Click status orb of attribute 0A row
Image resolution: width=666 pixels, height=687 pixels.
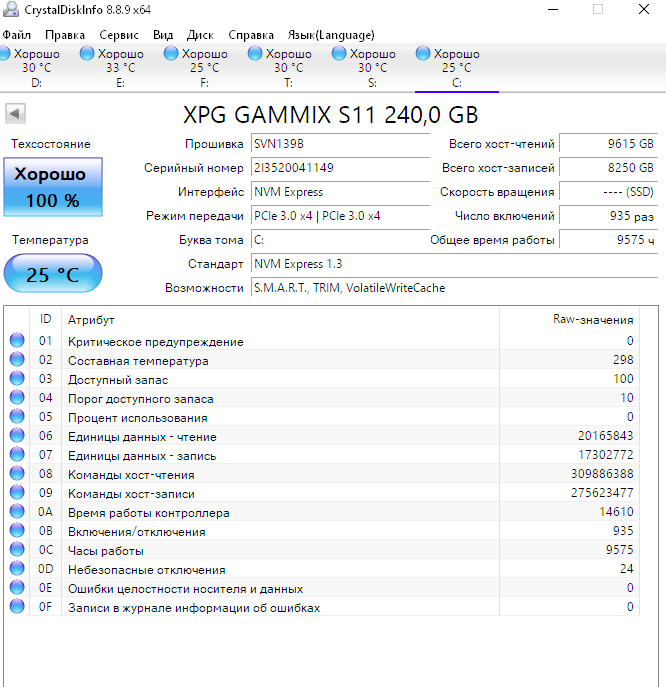(x=17, y=511)
